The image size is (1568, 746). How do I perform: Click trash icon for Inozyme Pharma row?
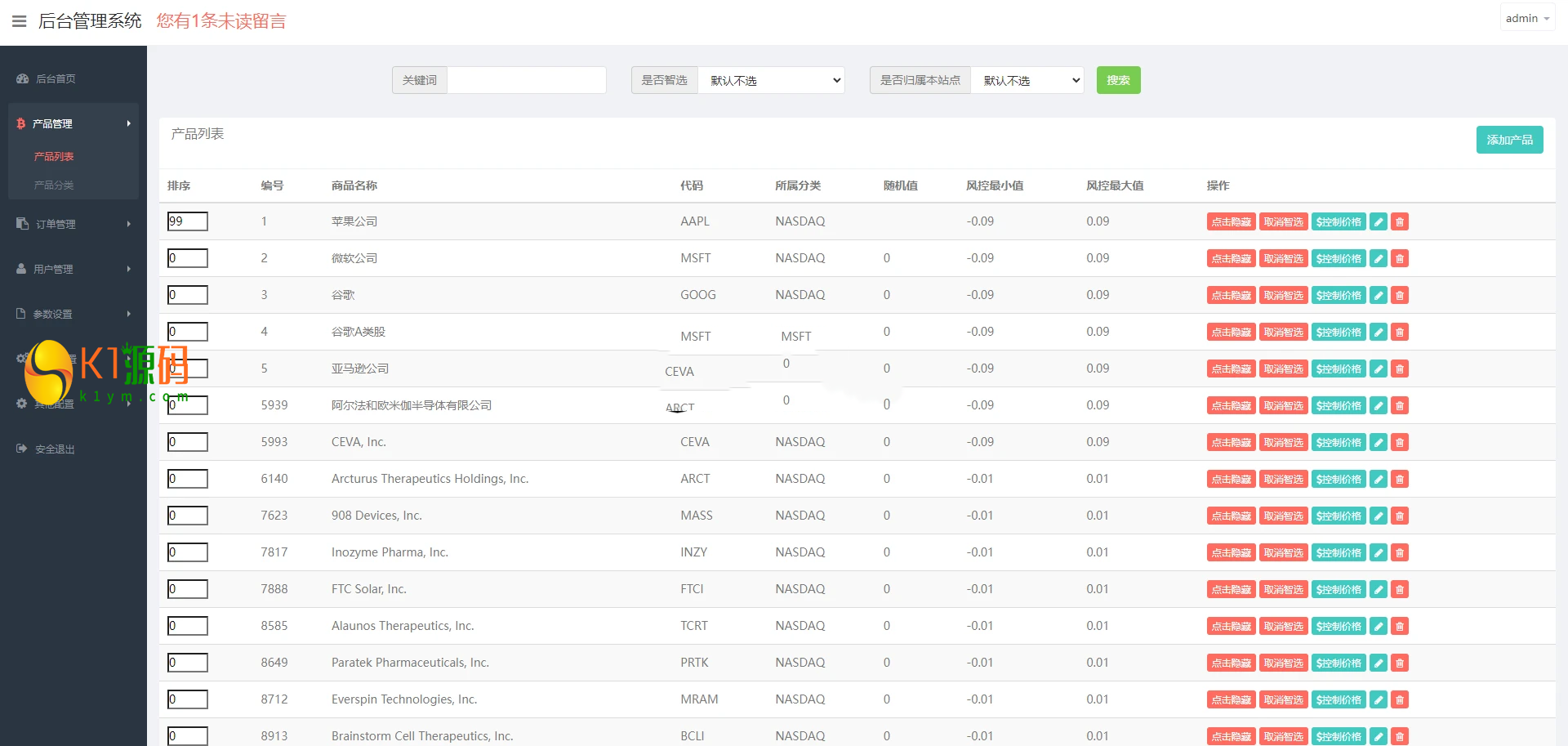click(1400, 553)
